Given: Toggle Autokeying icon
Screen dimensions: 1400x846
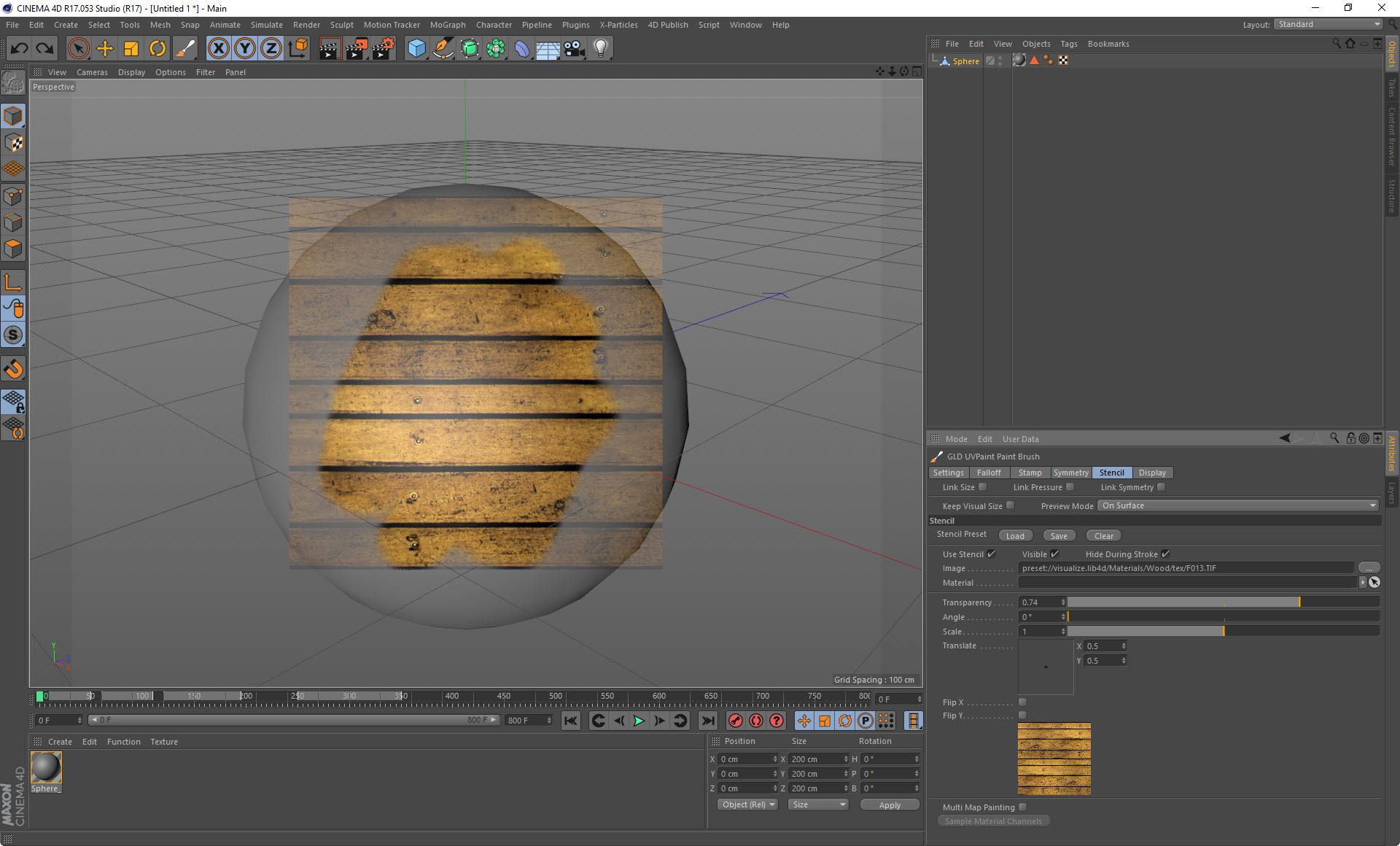Looking at the screenshot, I should click(x=756, y=721).
